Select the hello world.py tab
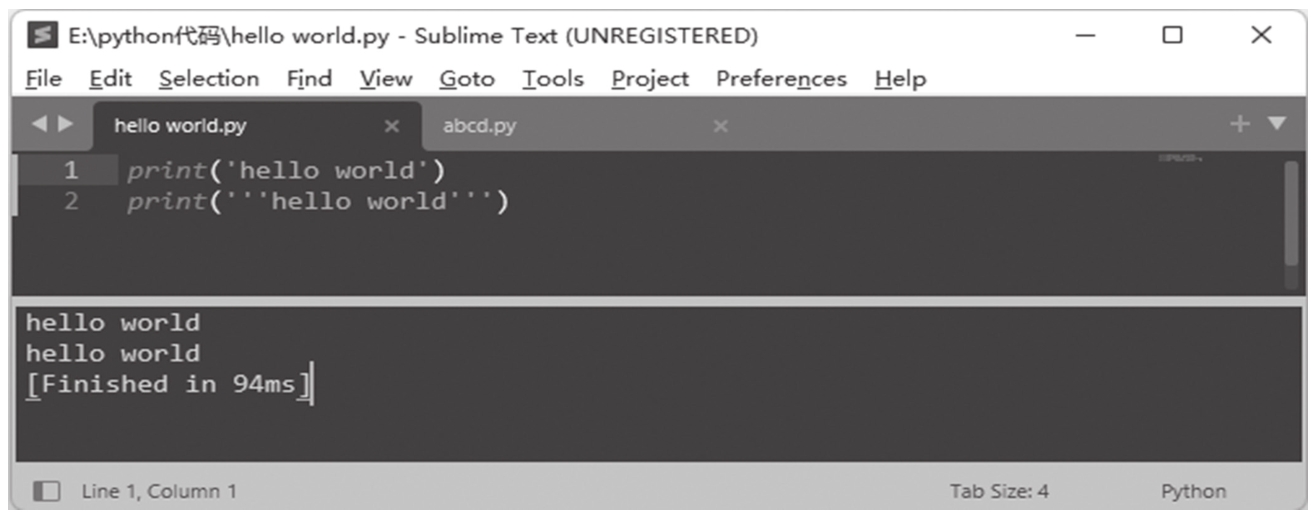Screen dimensions: 1311x513 180,127
